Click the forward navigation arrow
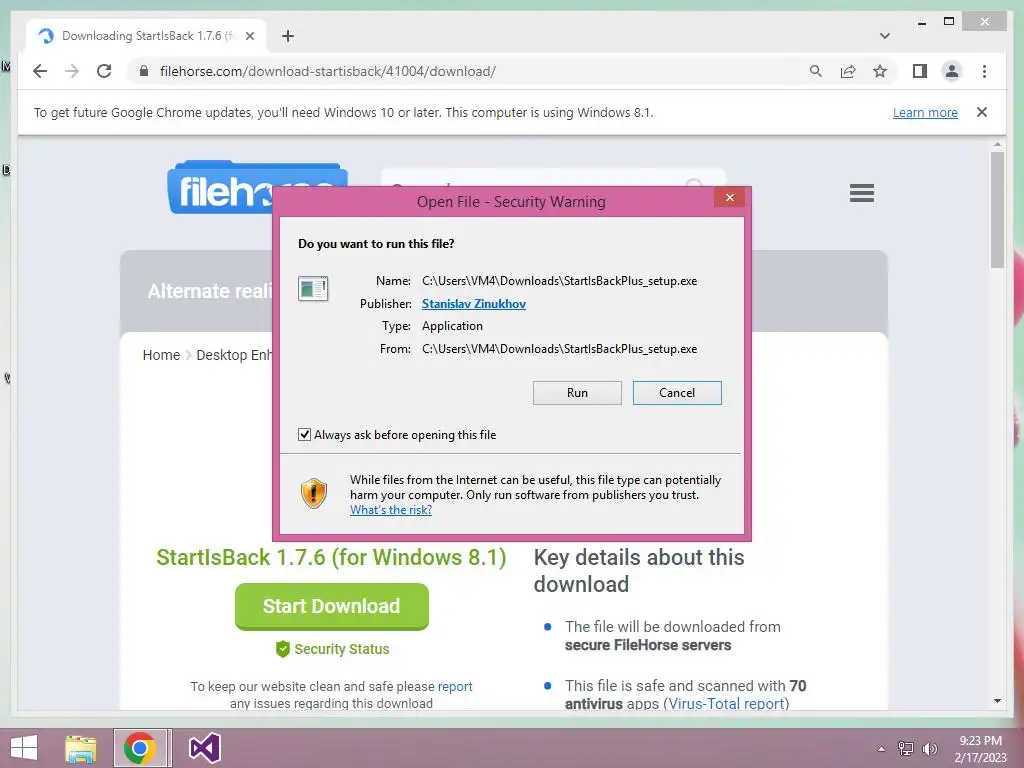Viewport: 1024px width, 768px height. coord(72,71)
